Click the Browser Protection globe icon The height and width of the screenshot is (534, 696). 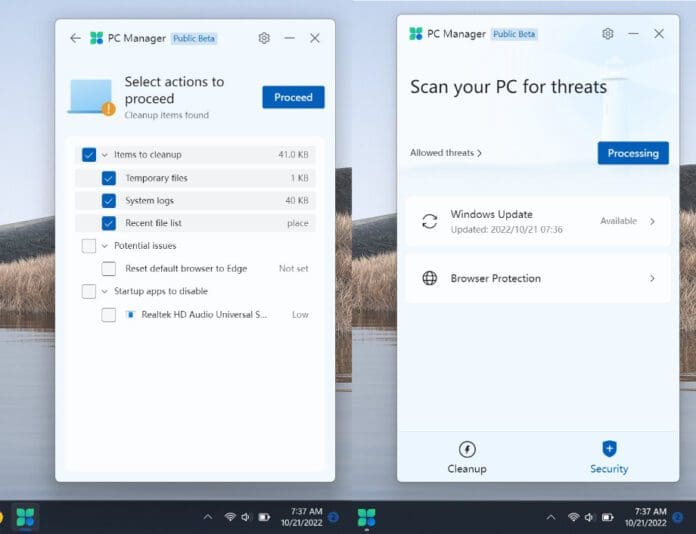430,278
